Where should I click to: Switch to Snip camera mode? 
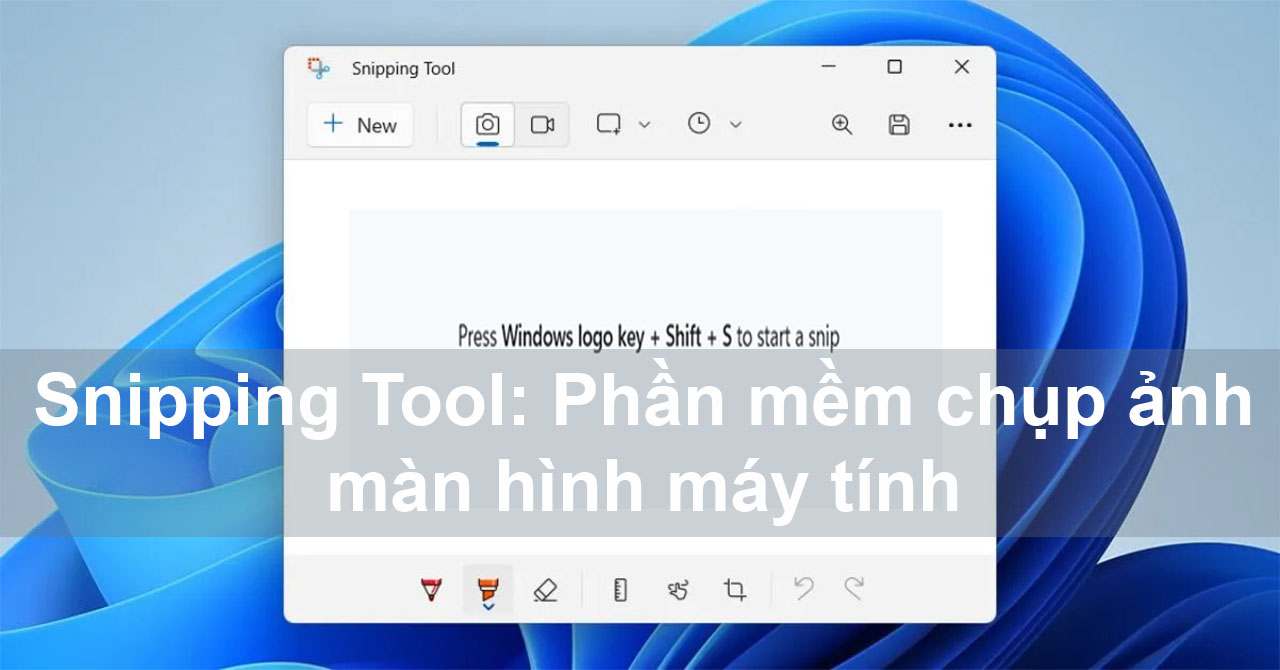click(x=487, y=125)
